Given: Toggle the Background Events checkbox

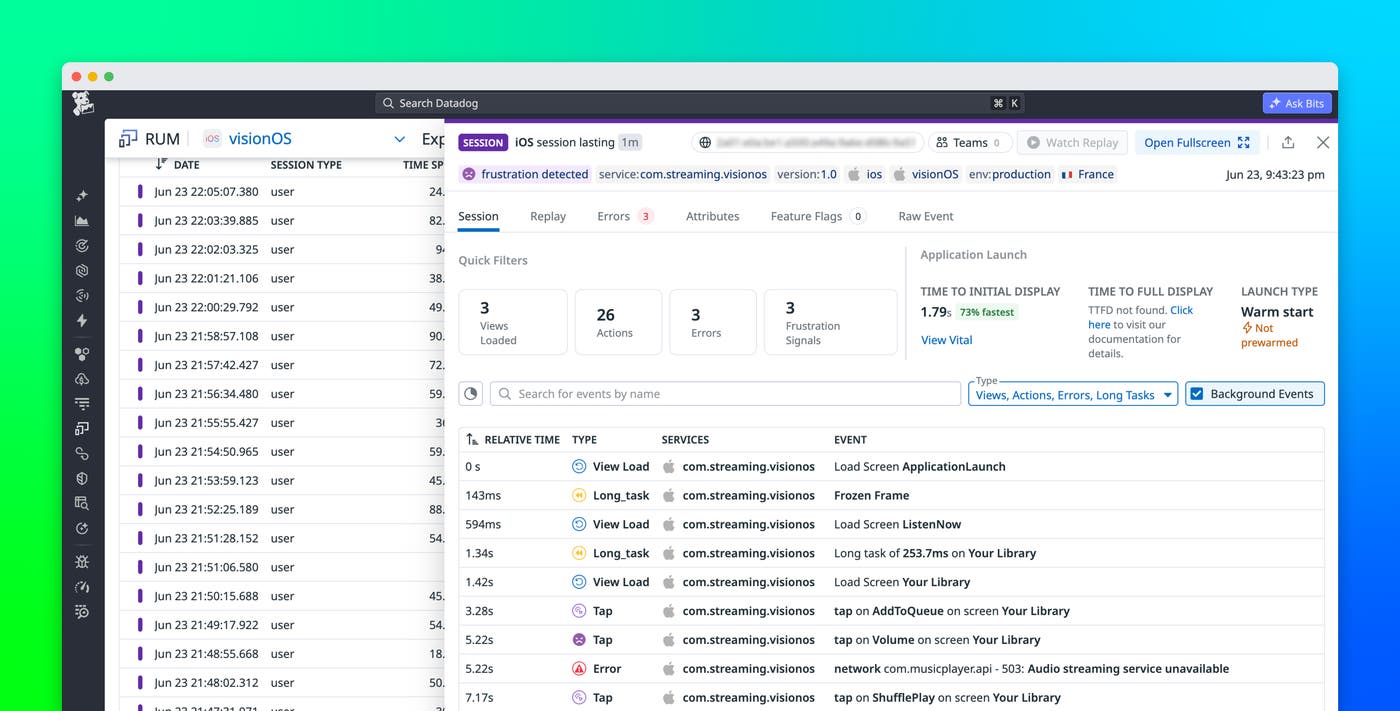Looking at the screenshot, I should 1197,394.
